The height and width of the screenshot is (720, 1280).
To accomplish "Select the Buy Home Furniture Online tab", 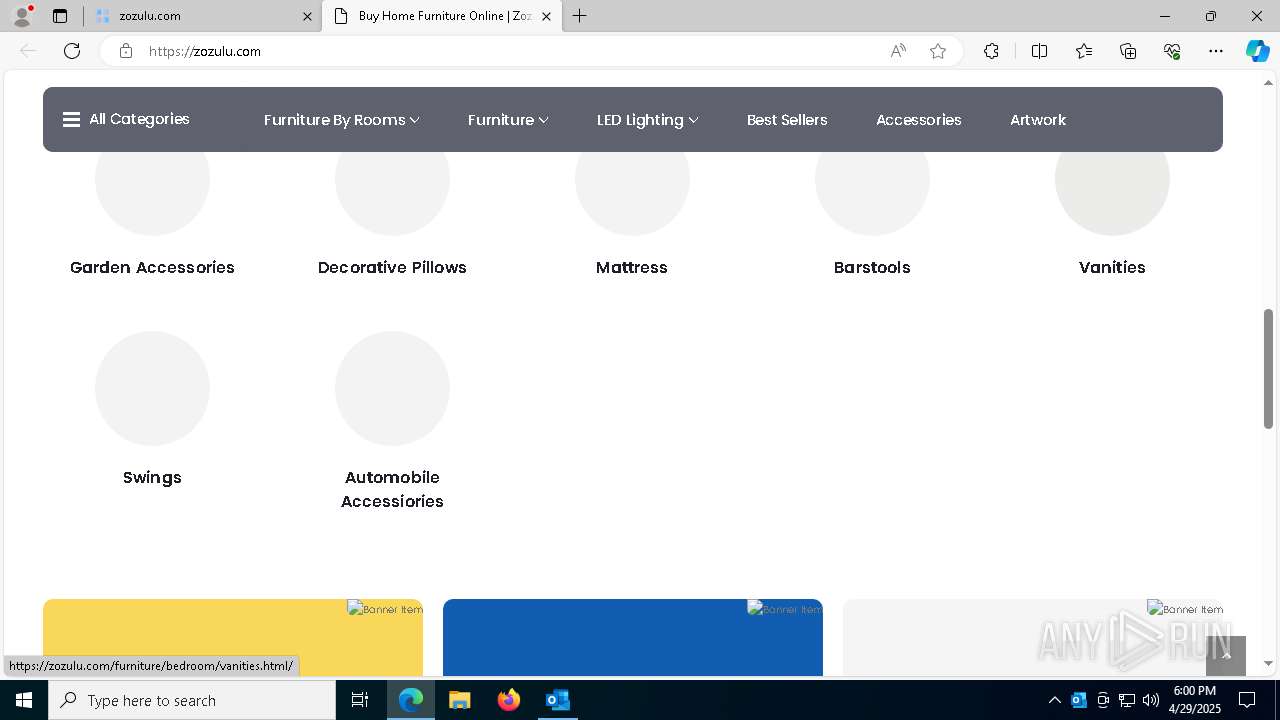I will pyautogui.click(x=442, y=16).
